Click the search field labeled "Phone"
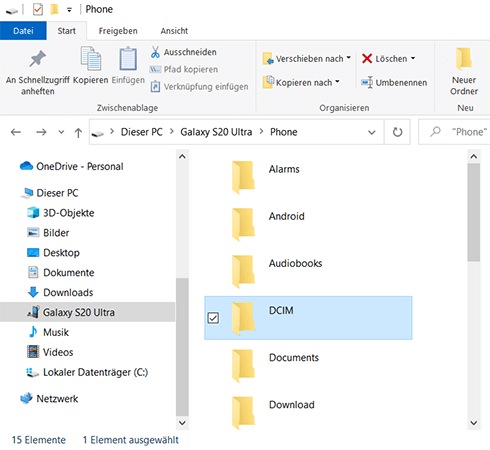 [x=454, y=132]
